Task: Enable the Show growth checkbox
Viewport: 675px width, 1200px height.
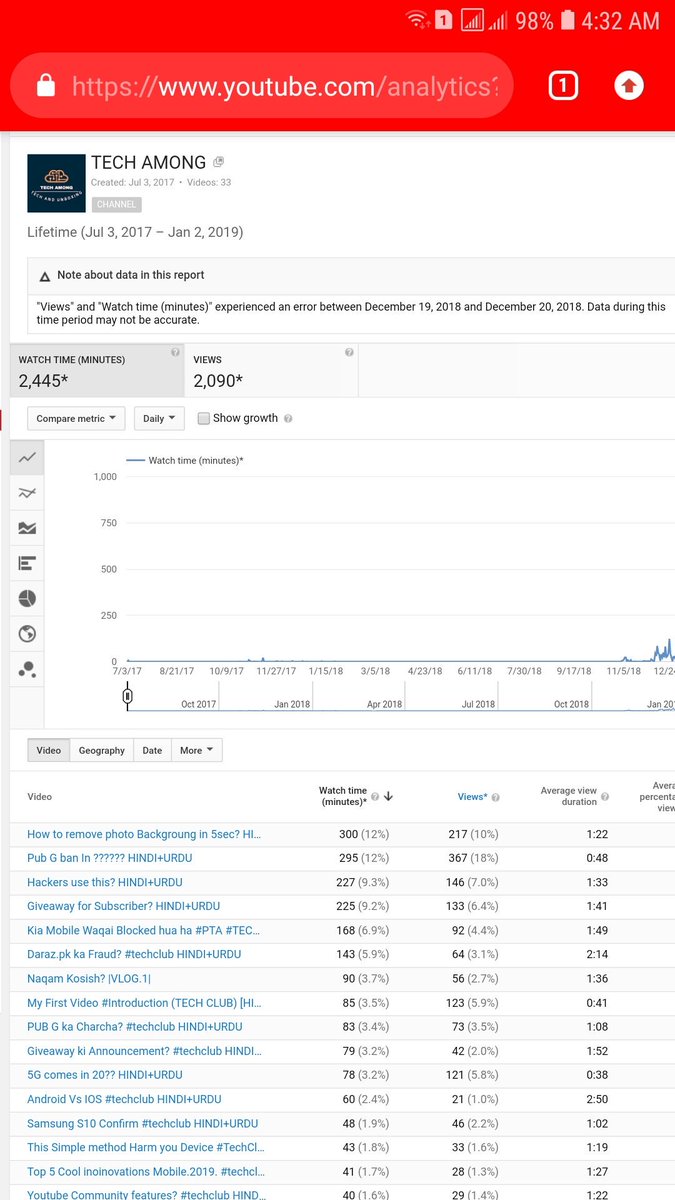Action: (204, 418)
